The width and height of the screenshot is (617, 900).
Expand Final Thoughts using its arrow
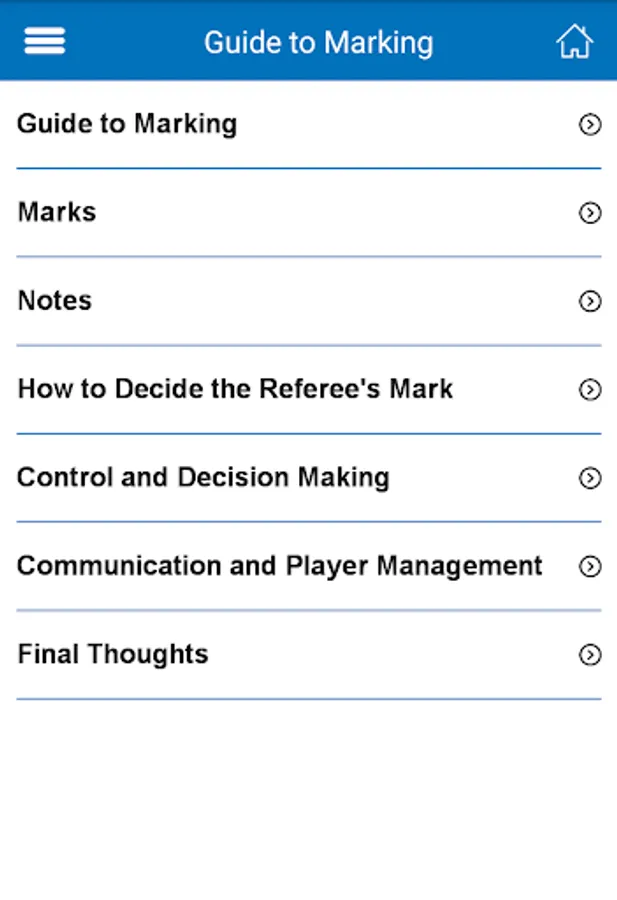click(x=590, y=655)
